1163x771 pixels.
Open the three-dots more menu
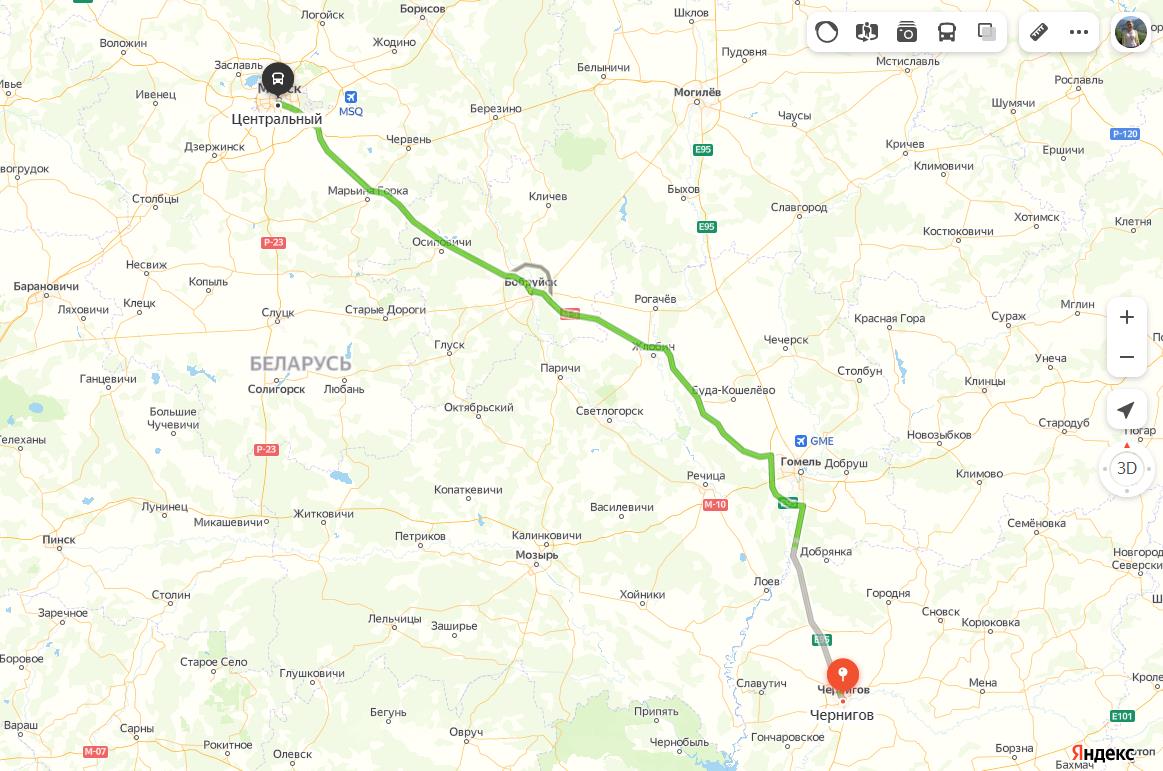[x=1079, y=32]
